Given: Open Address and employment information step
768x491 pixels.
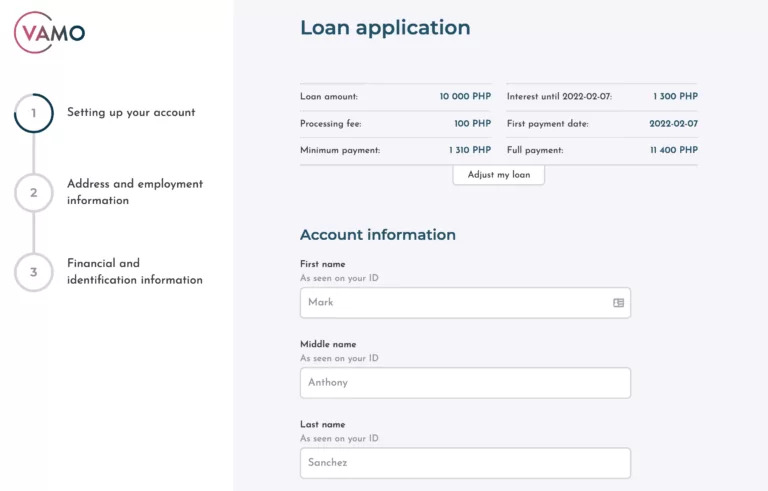Looking at the screenshot, I should tap(135, 192).
